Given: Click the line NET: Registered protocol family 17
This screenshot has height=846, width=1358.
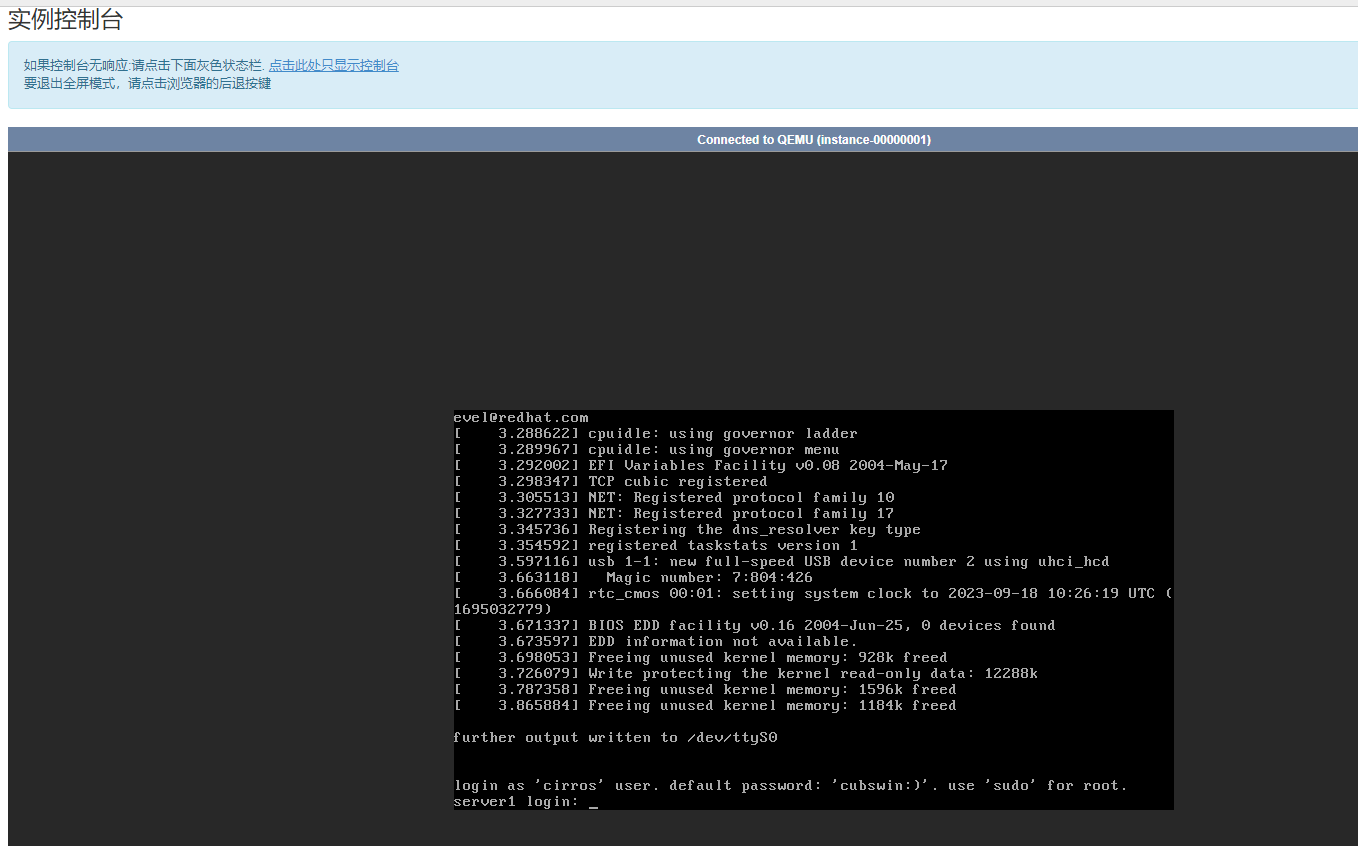Looking at the screenshot, I should click(674, 514).
